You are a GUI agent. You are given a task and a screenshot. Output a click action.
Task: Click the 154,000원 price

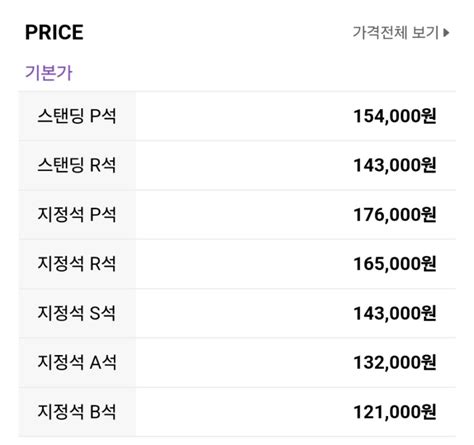(395, 116)
